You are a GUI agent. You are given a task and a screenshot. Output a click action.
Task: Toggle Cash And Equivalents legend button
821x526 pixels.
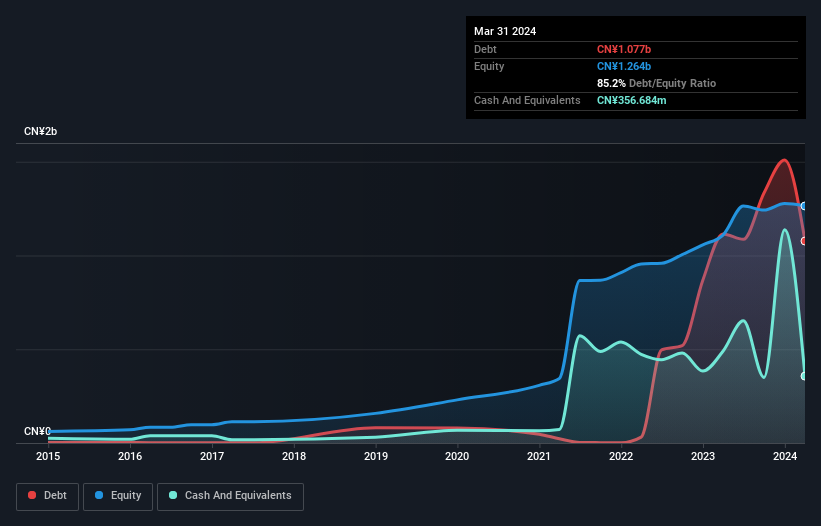(230, 496)
